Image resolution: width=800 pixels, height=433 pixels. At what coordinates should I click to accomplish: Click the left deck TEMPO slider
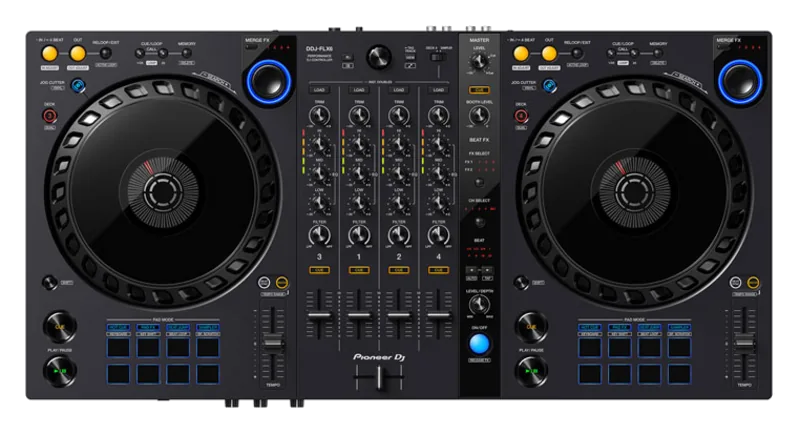(x=273, y=343)
